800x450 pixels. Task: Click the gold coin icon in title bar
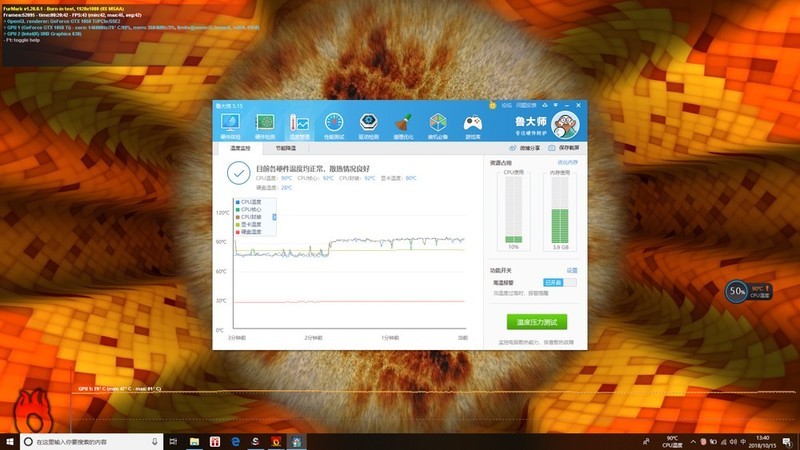coord(492,105)
